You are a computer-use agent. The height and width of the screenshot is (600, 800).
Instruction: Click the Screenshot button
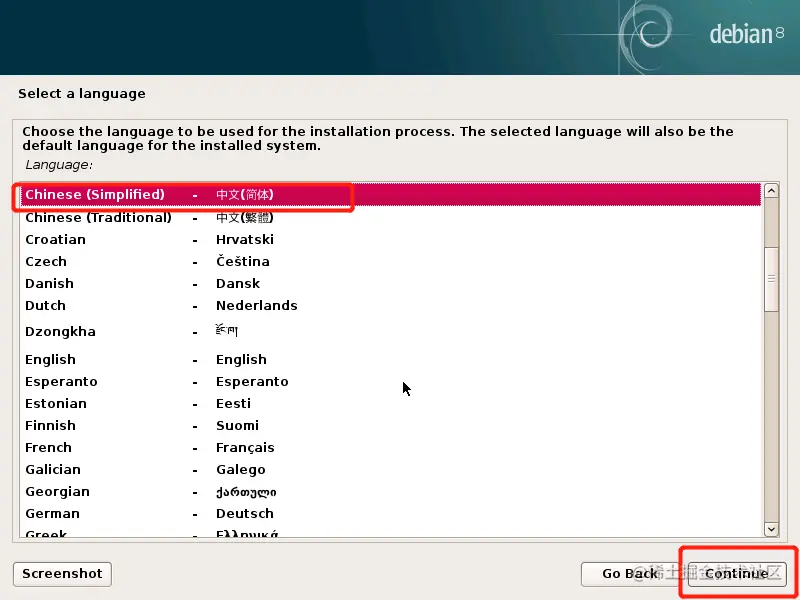(x=62, y=574)
